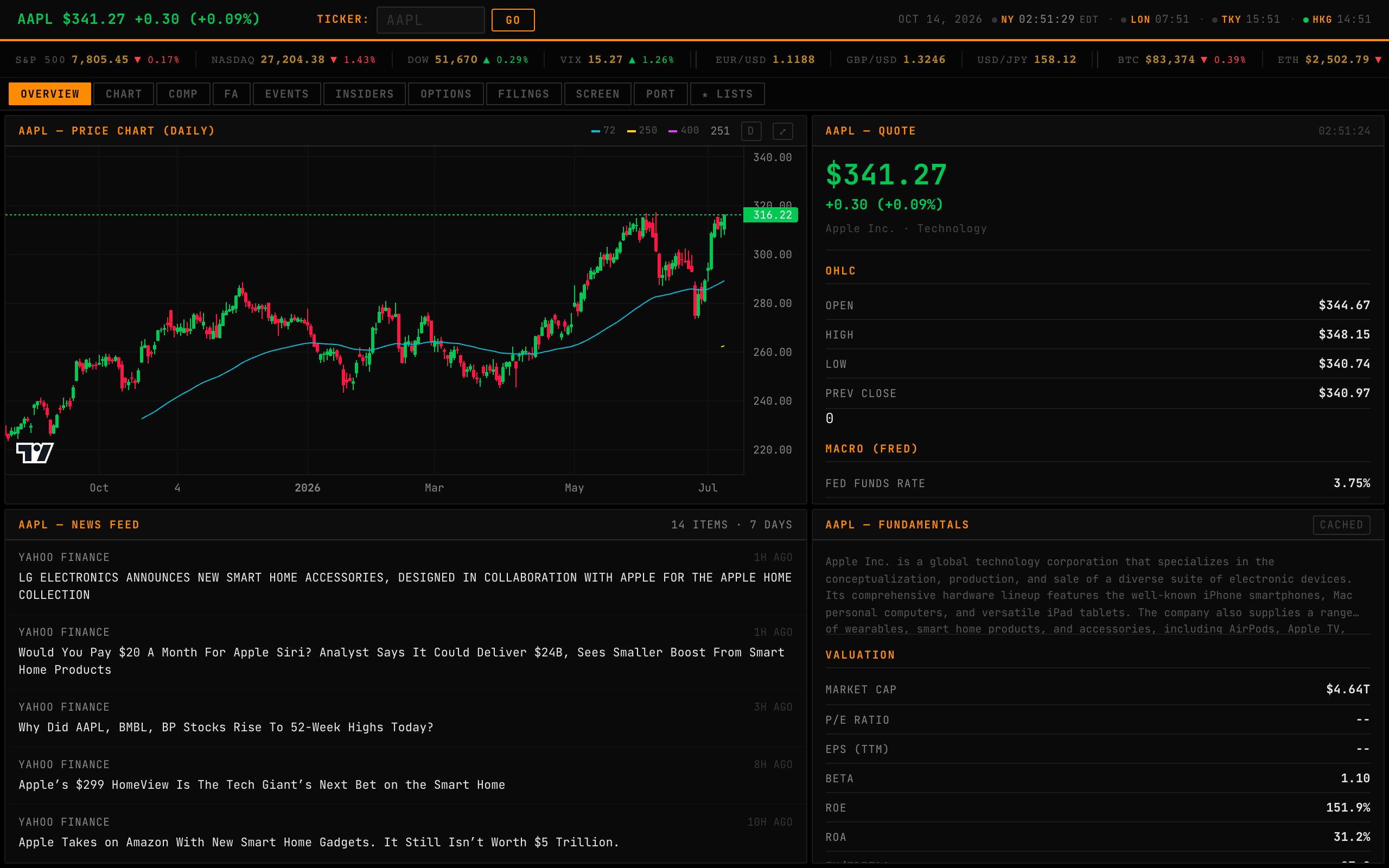Click the TKY 15:51 clock
Screen dimensions: 1389x868
click(x=1246, y=20)
